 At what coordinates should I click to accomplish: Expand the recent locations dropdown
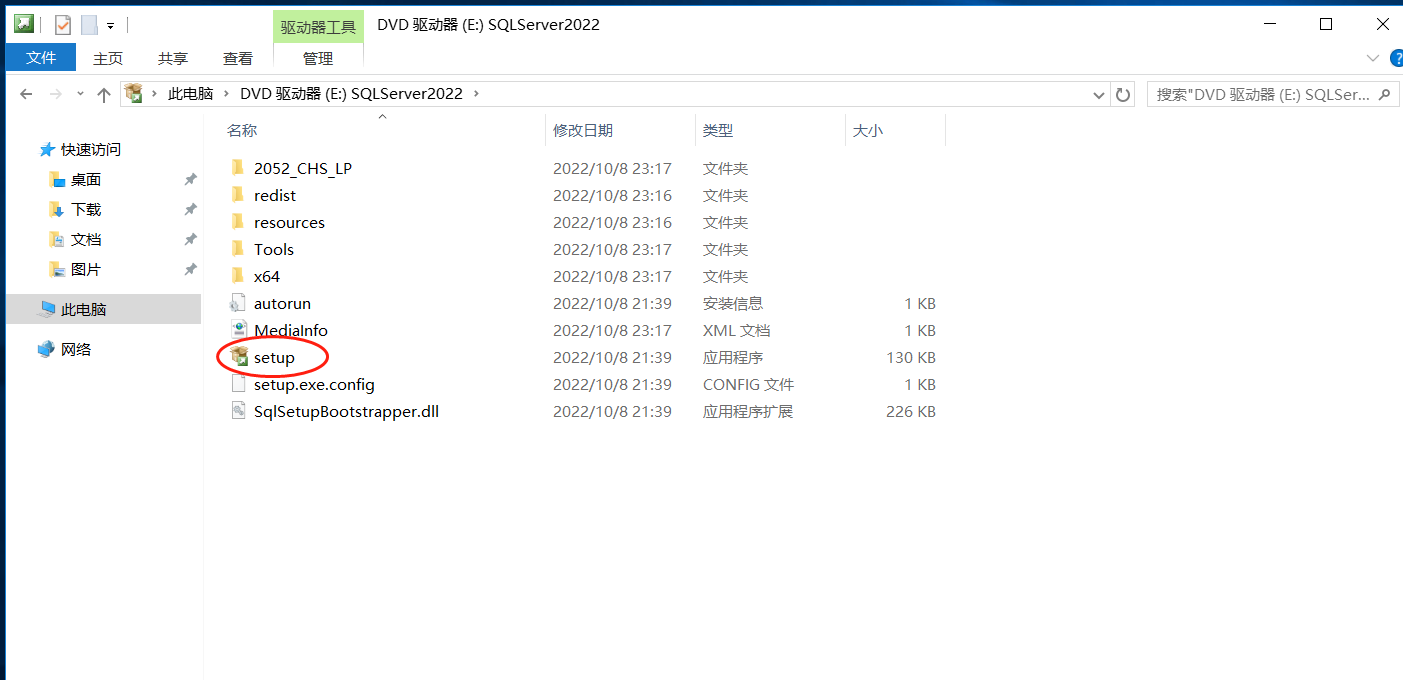tap(79, 94)
